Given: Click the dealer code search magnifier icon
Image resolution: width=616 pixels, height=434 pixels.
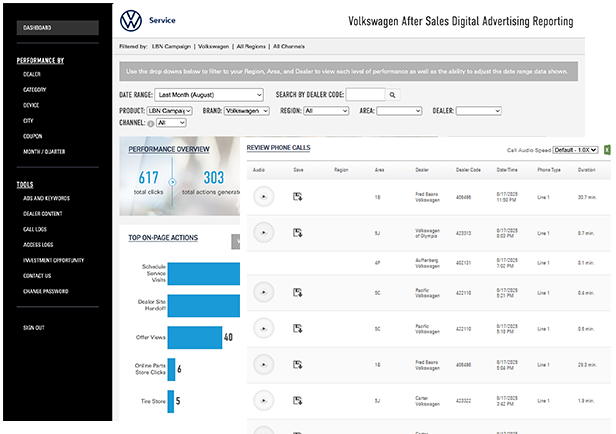Looking at the screenshot, I should coord(392,95).
